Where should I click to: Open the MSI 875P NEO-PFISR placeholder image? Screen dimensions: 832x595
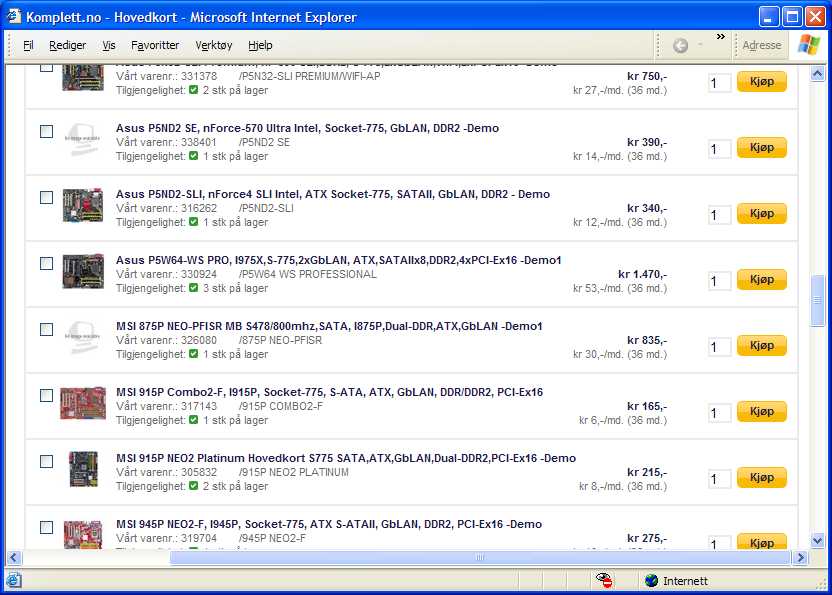(x=82, y=337)
